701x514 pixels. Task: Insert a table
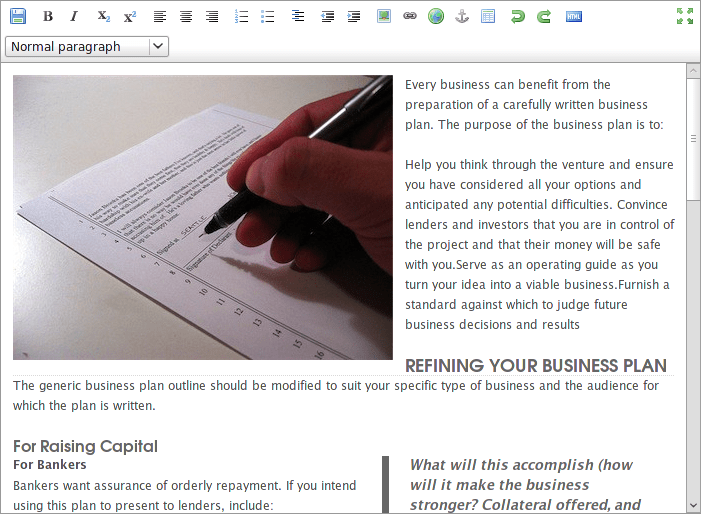[488, 17]
